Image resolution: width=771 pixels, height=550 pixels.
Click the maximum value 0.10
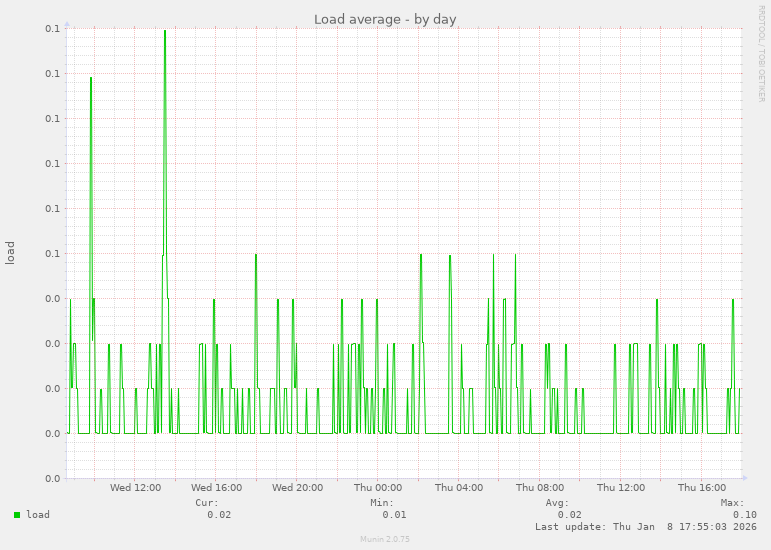(745, 515)
